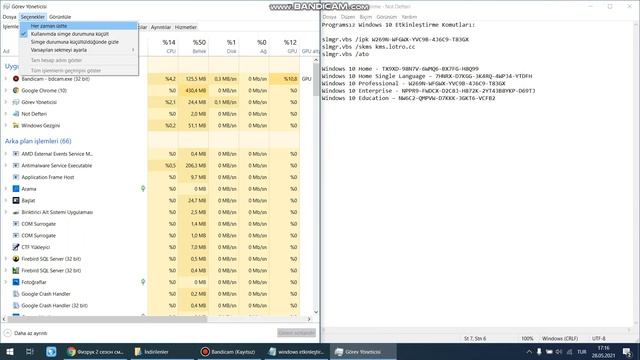Open the Görünüm menu in Task Manager
Image resolution: width=640 pixels, height=360 pixels.
click(60, 17)
